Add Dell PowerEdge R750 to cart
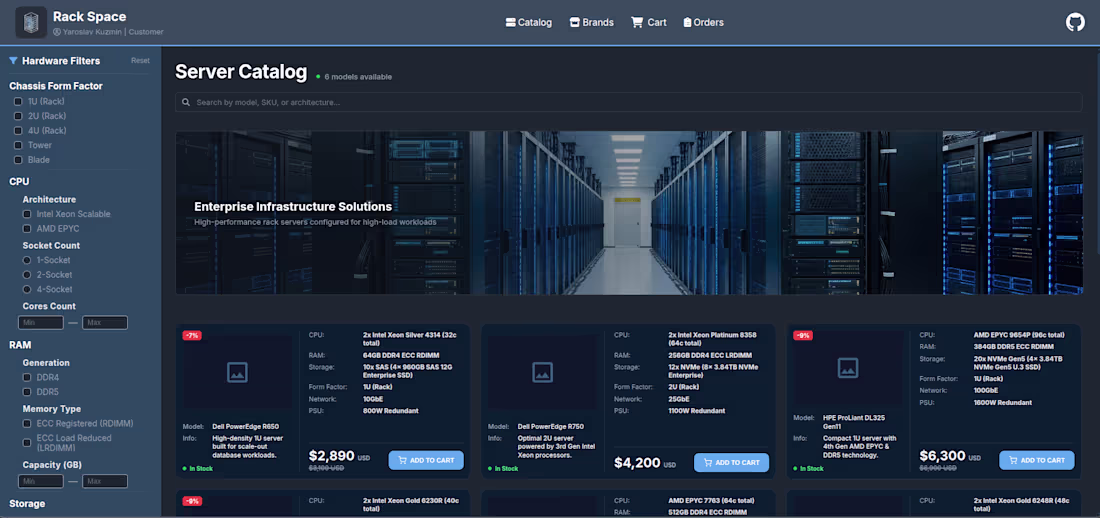1100x518 pixels. pos(731,463)
